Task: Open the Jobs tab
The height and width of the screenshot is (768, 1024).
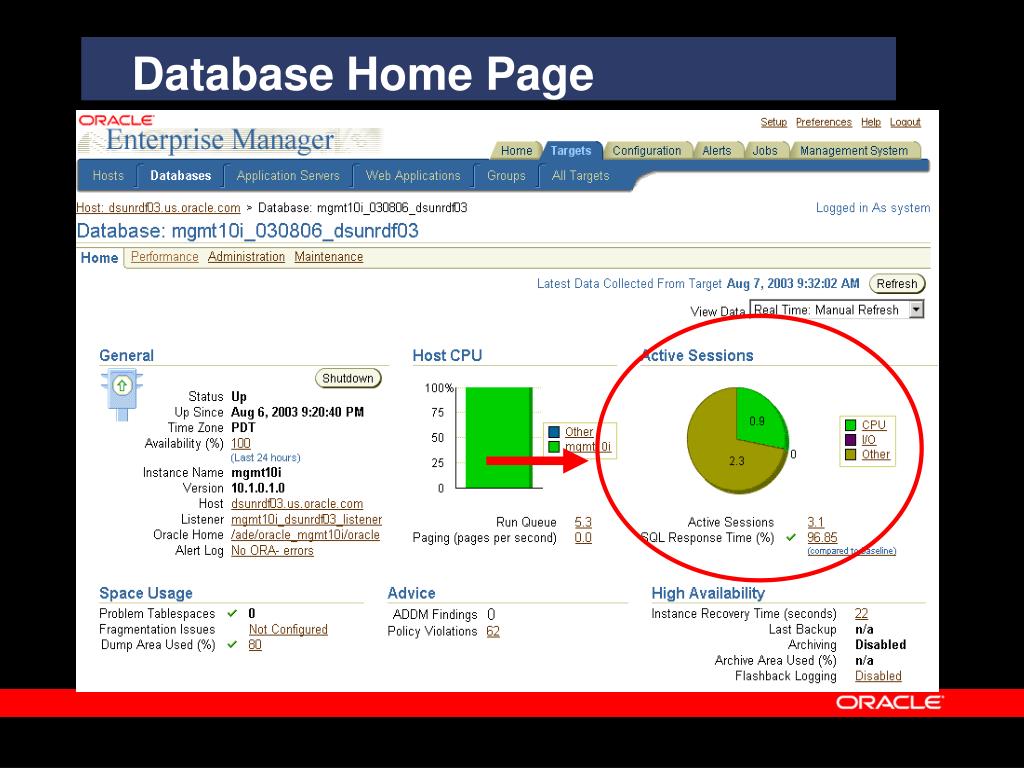Action: (x=765, y=151)
